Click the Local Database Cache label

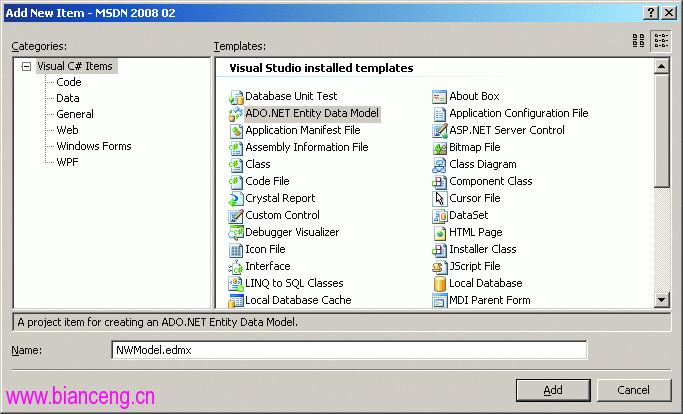click(298, 300)
